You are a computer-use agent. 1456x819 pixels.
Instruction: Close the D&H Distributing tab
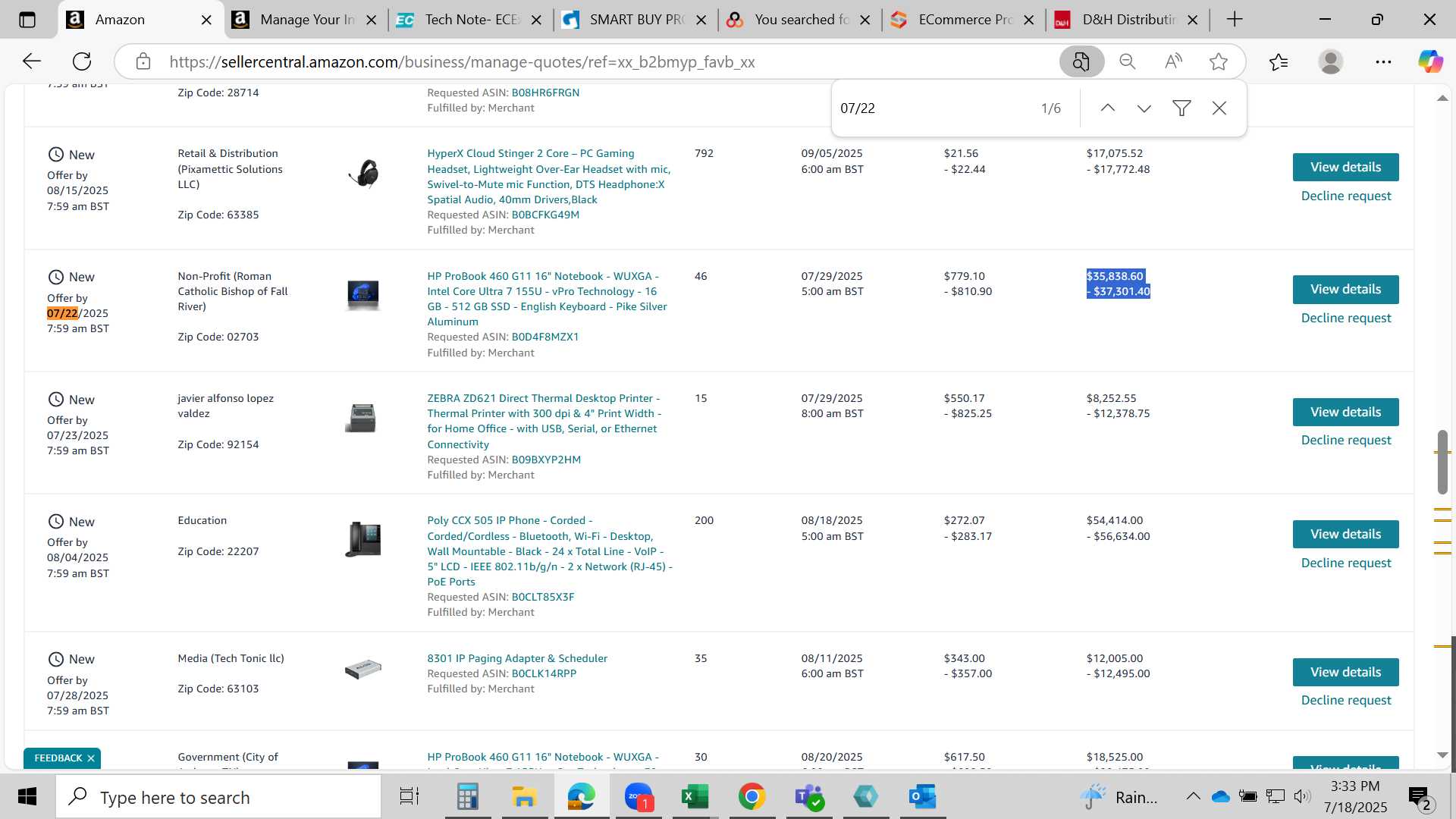(1193, 20)
